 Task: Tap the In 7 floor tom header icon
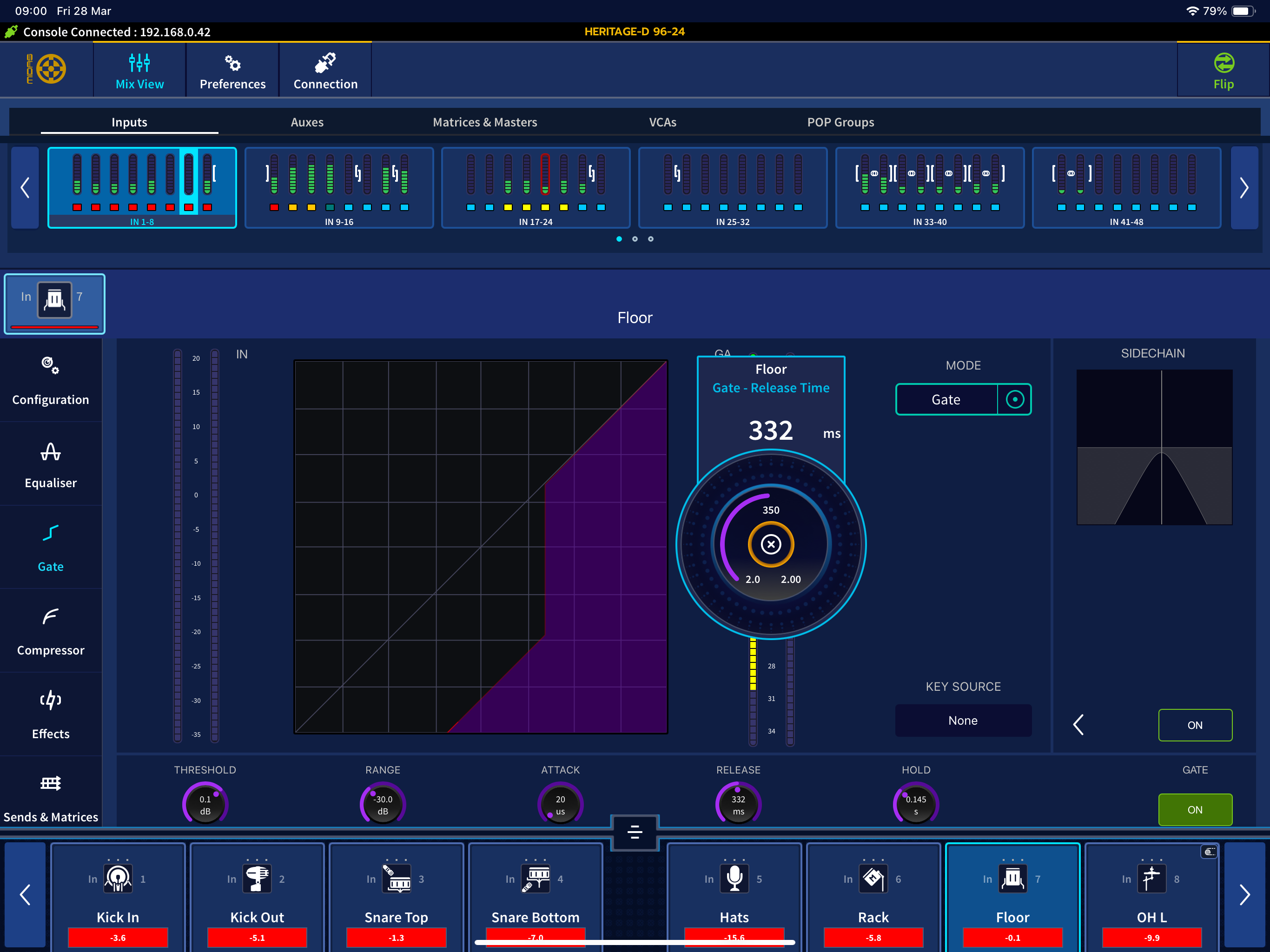coord(54,300)
